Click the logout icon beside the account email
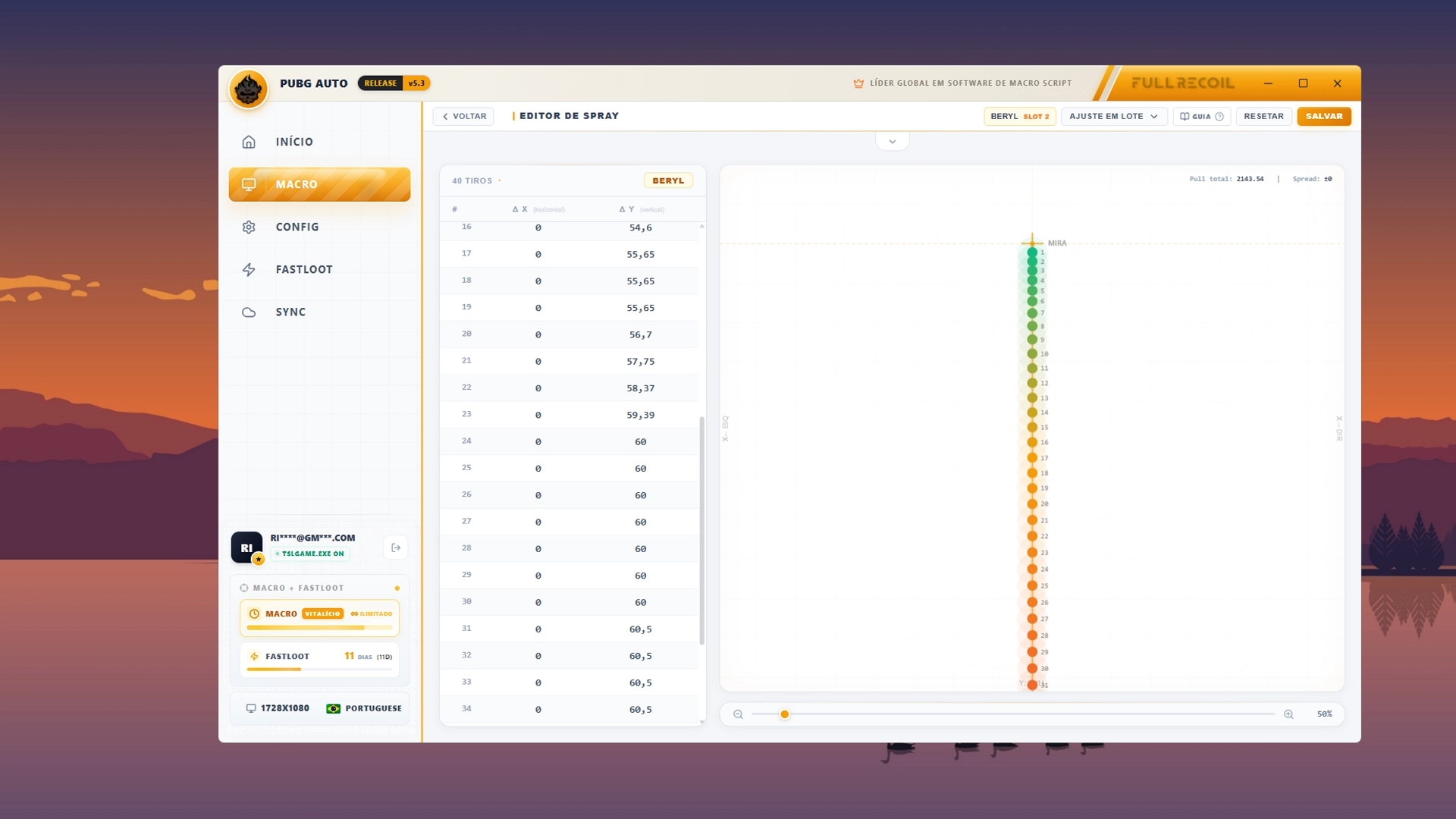The width and height of the screenshot is (1456, 819). 396,548
